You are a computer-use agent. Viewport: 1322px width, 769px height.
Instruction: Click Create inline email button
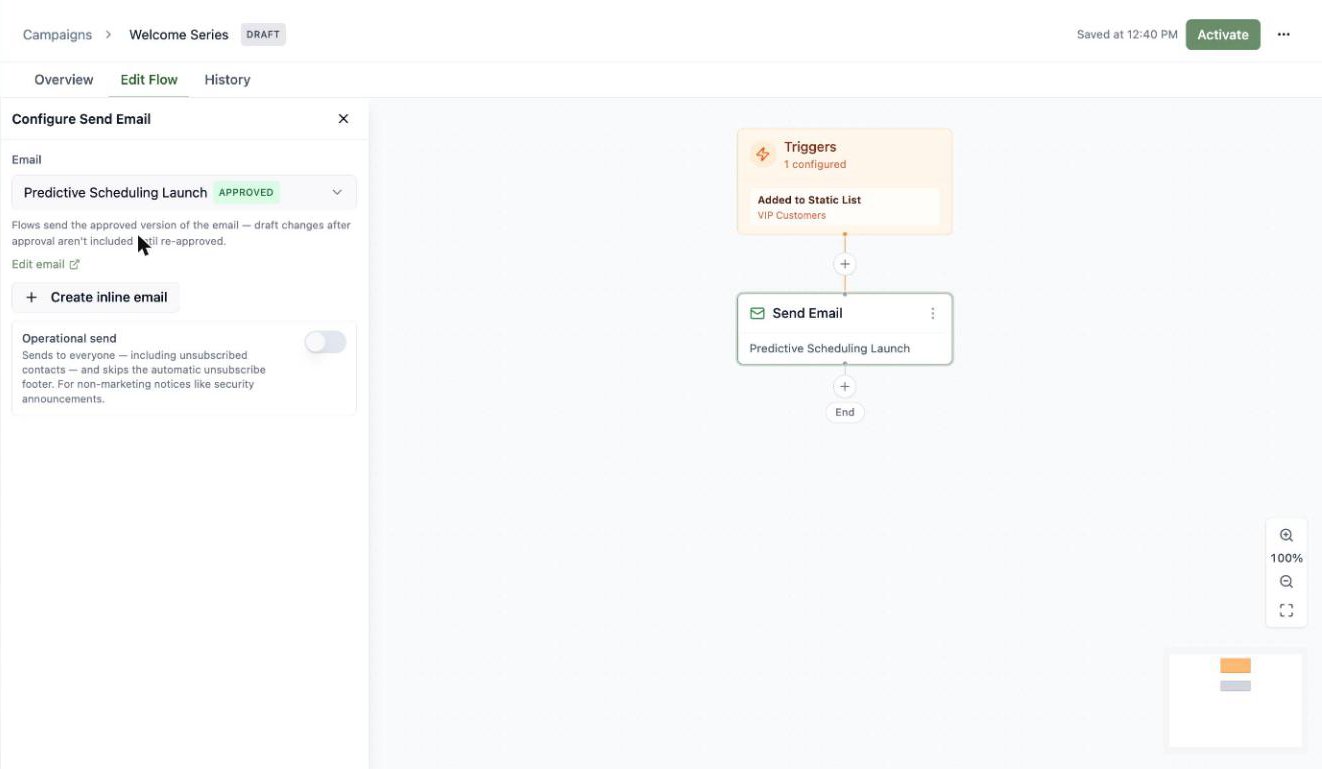pos(96,297)
